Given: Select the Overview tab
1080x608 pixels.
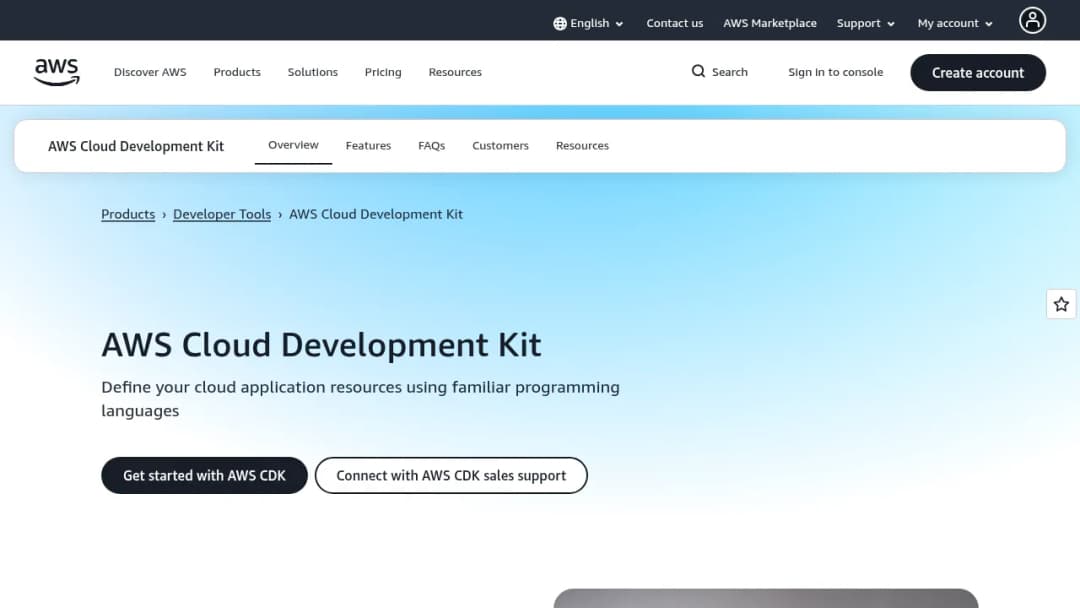Looking at the screenshot, I should (x=293, y=145).
